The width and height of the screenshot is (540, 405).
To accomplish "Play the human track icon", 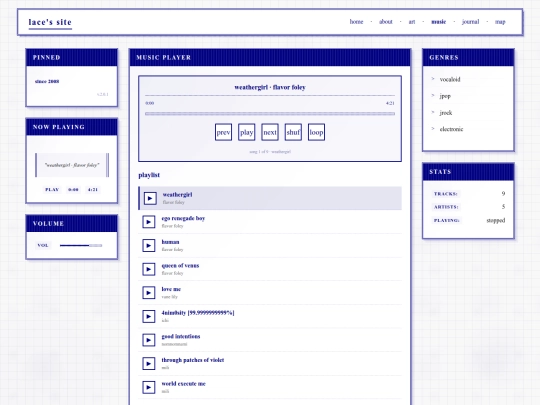I will tap(149, 246).
